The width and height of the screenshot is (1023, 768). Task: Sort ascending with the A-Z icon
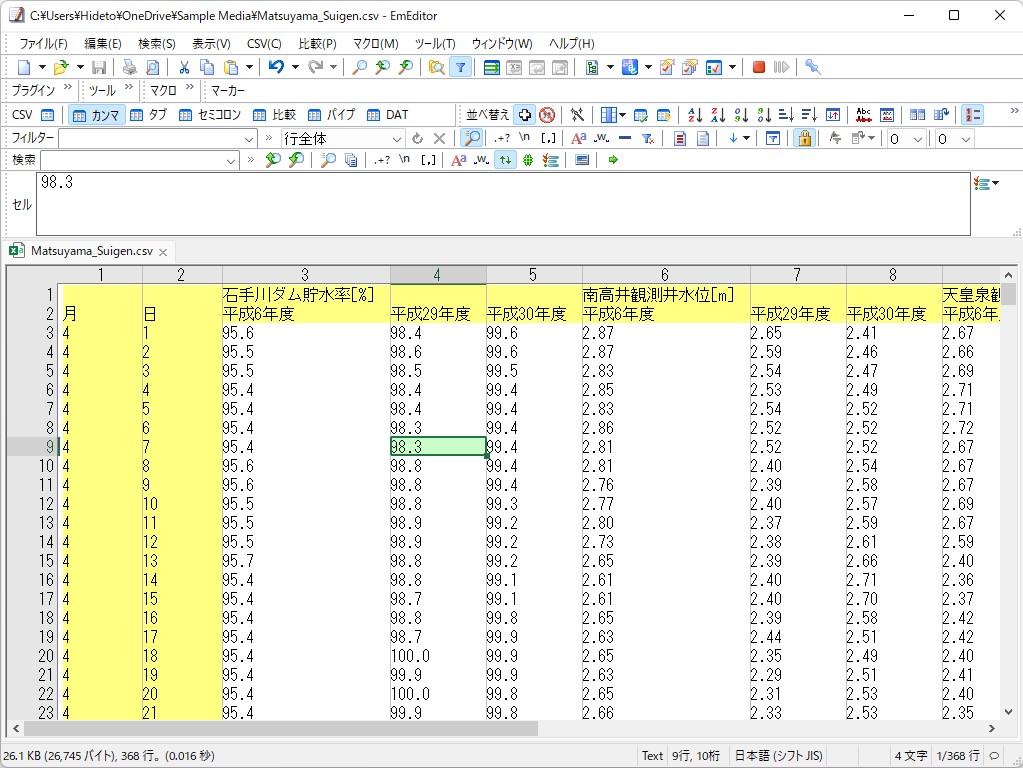(691, 114)
